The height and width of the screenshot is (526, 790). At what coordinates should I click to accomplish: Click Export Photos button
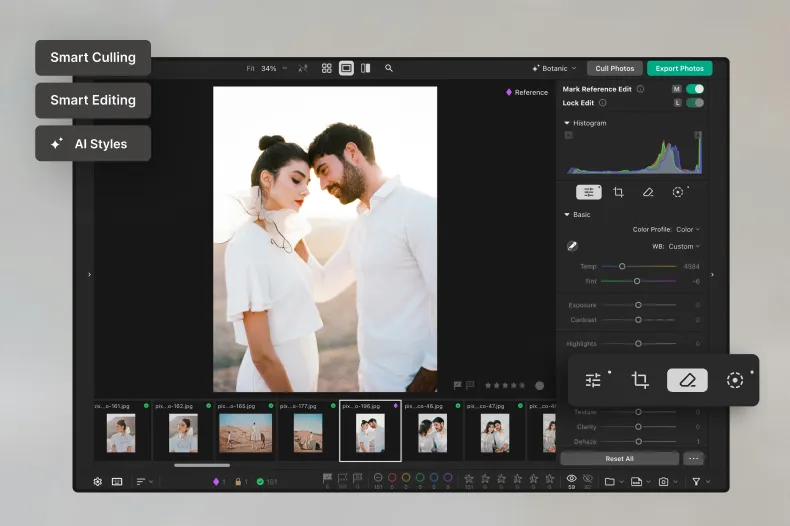680,69
